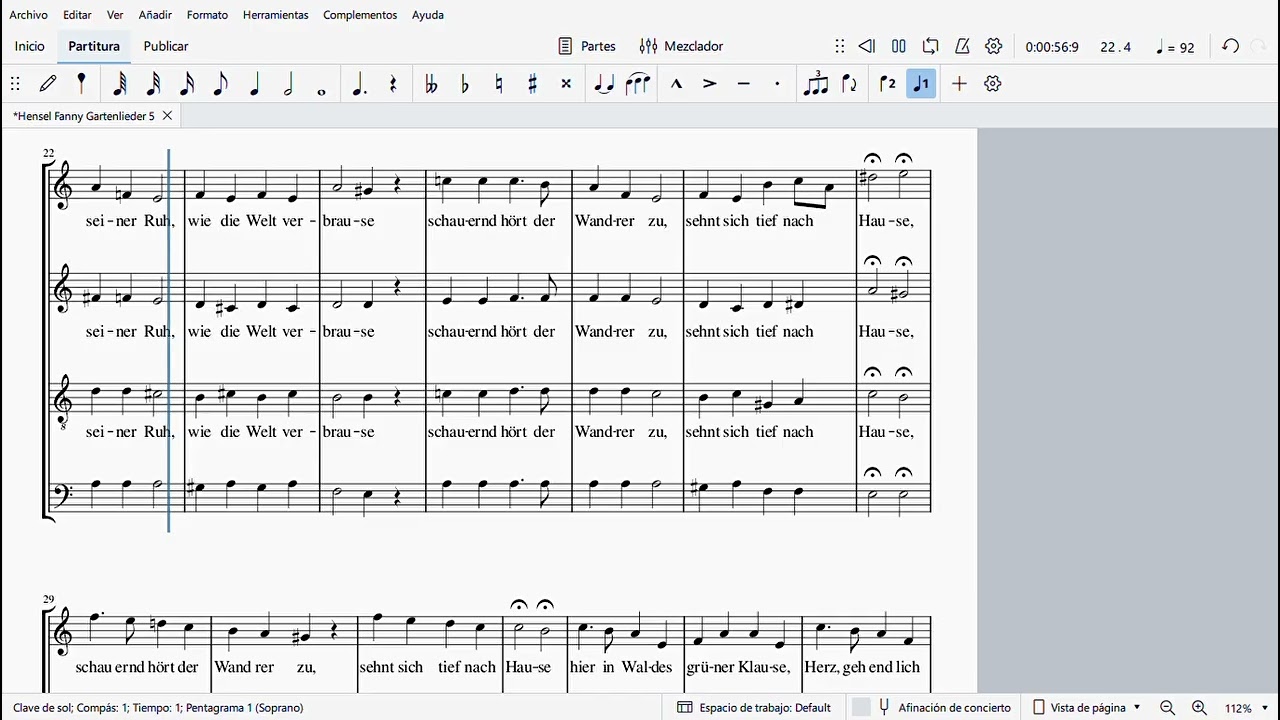The height and width of the screenshot is (720, 1280).
Task: Apply the natural accidental
Action: (499, 84)
